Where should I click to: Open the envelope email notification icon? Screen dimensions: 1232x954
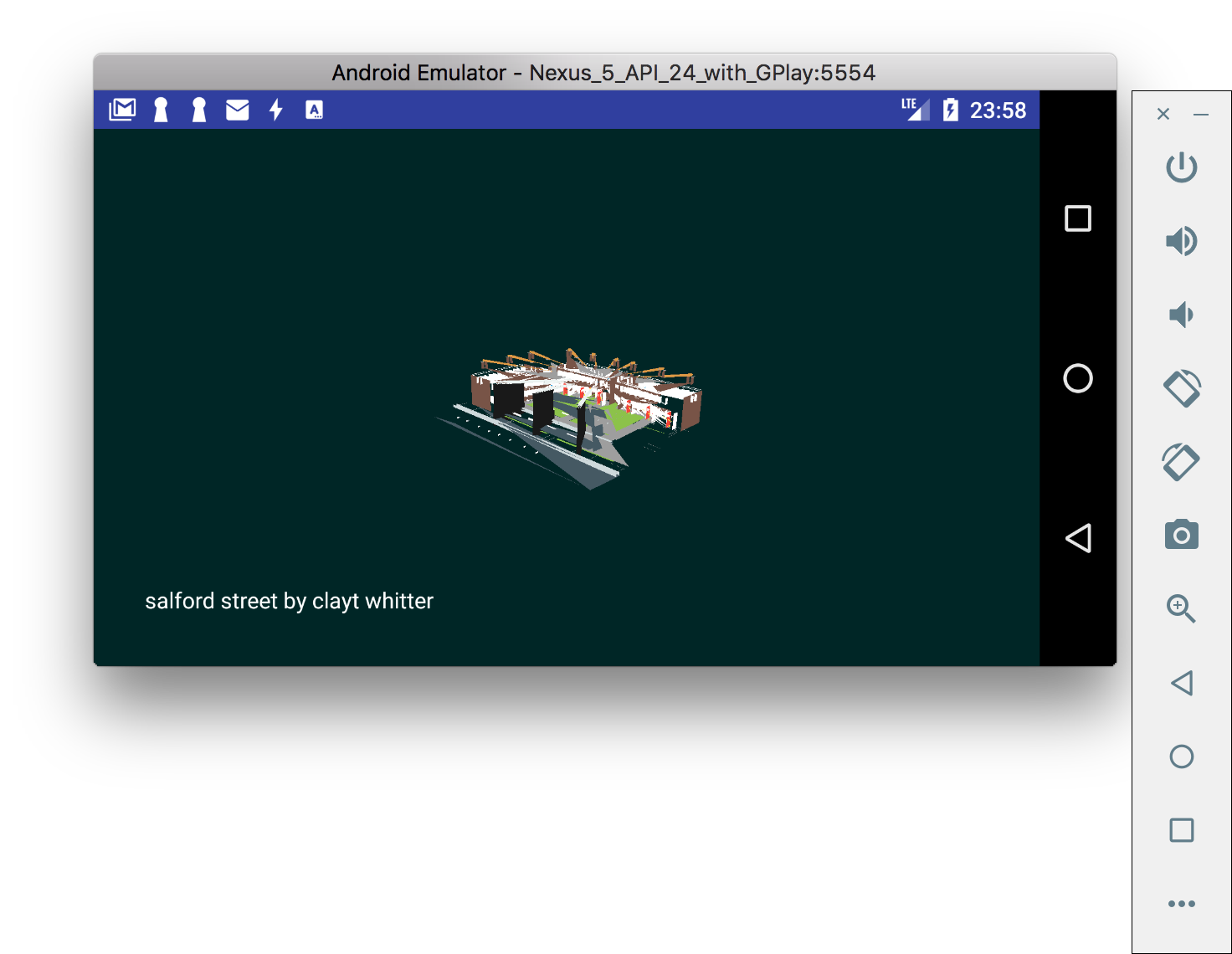(x=237, y=109)
